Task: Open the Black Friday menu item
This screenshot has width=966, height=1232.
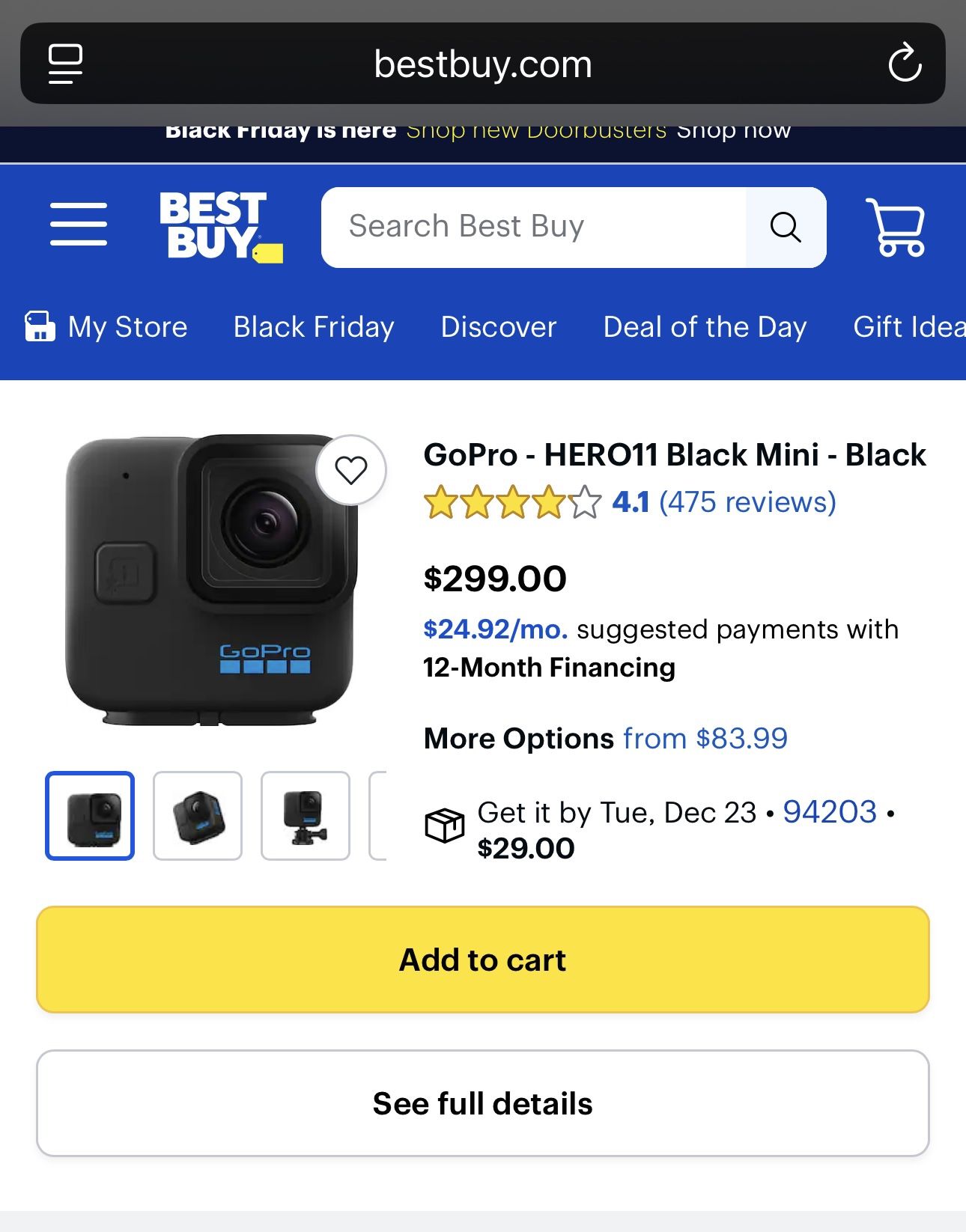Action: tap(313, 327)
